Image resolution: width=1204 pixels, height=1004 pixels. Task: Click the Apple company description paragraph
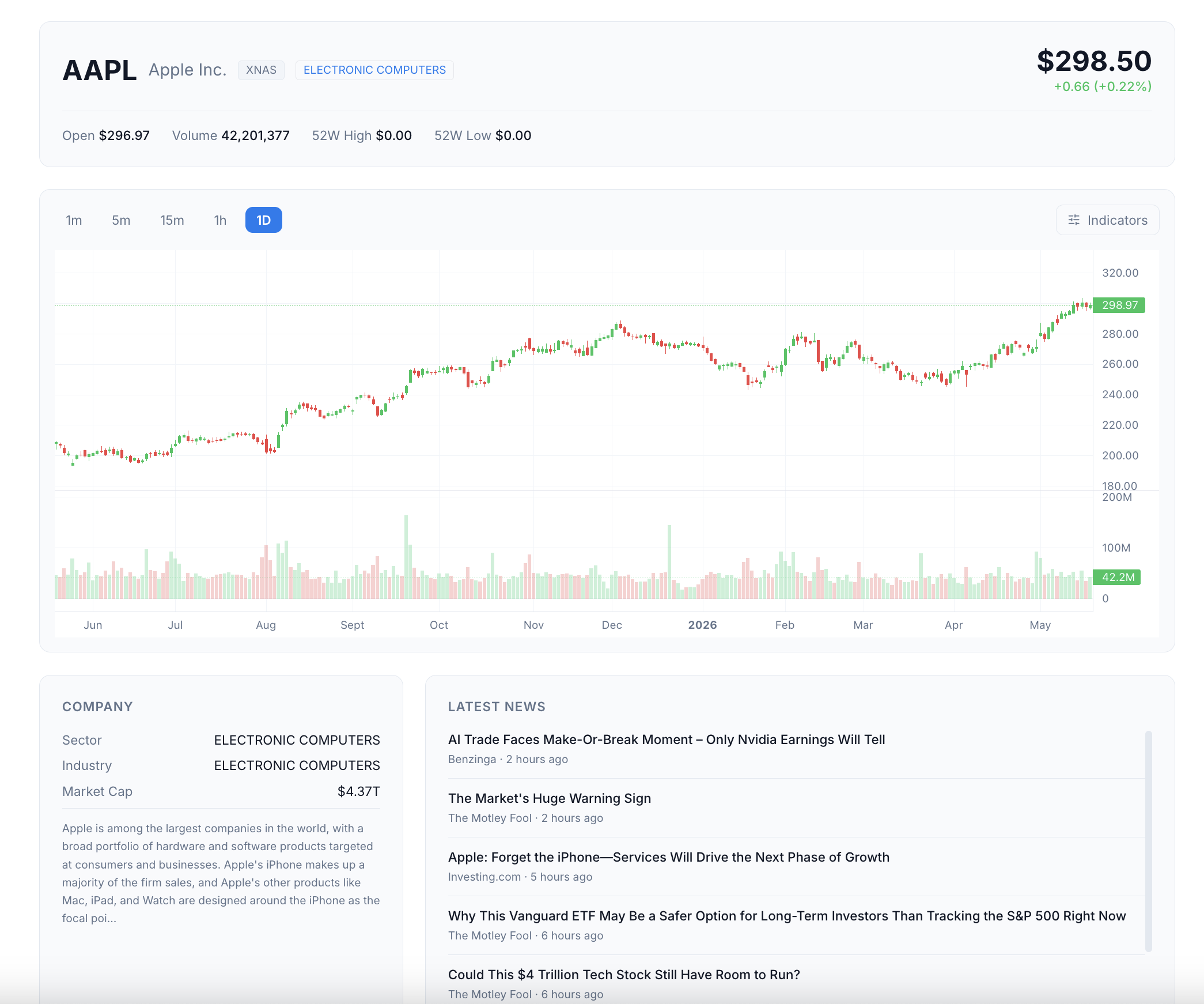[221, 873]
